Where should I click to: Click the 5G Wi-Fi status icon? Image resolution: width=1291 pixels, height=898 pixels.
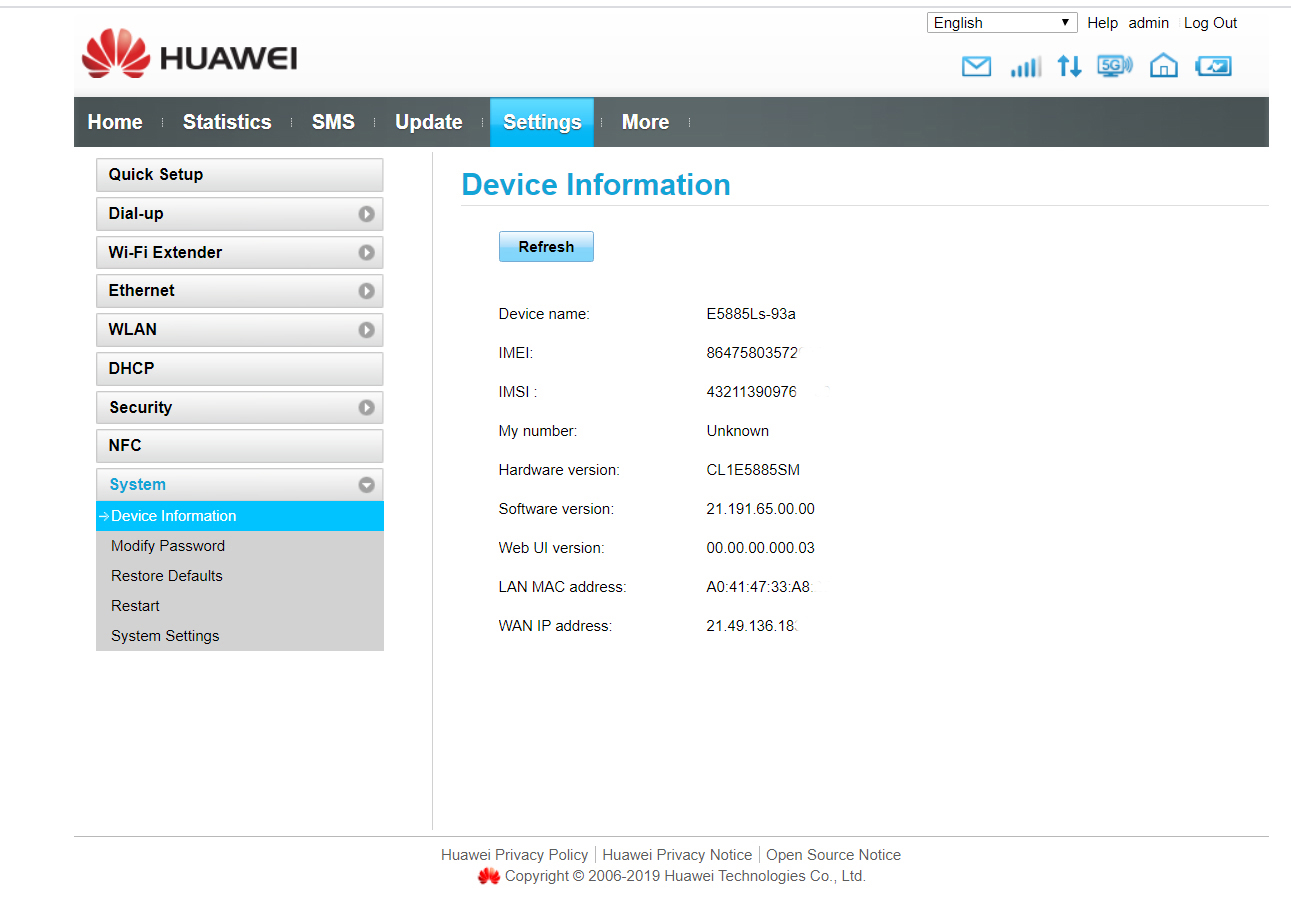[x=1114, y=67]
